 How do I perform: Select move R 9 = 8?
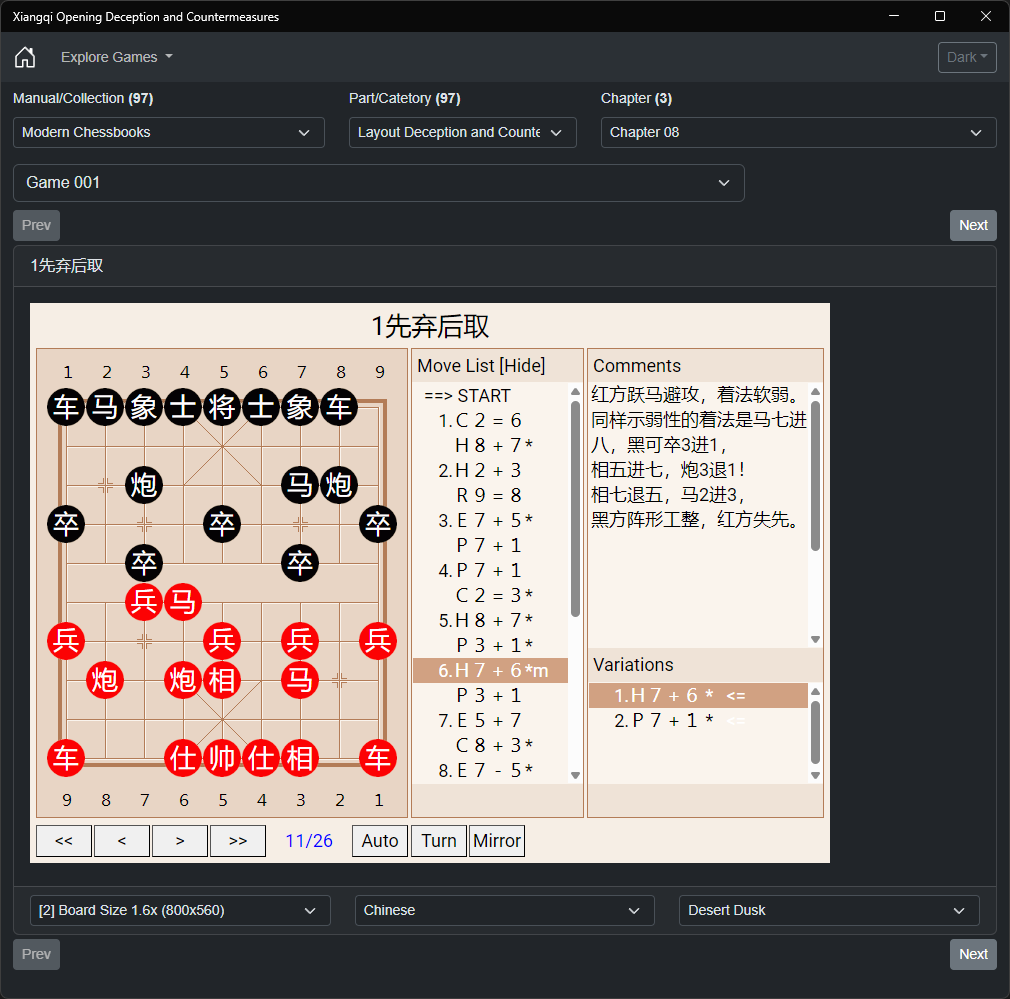[x=488, y=495]
